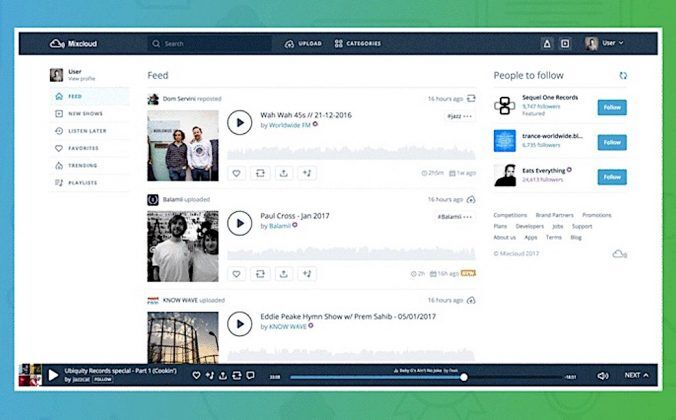Open comments icon in player bar
The image size is (676, 420).
(x=250, y=375)
